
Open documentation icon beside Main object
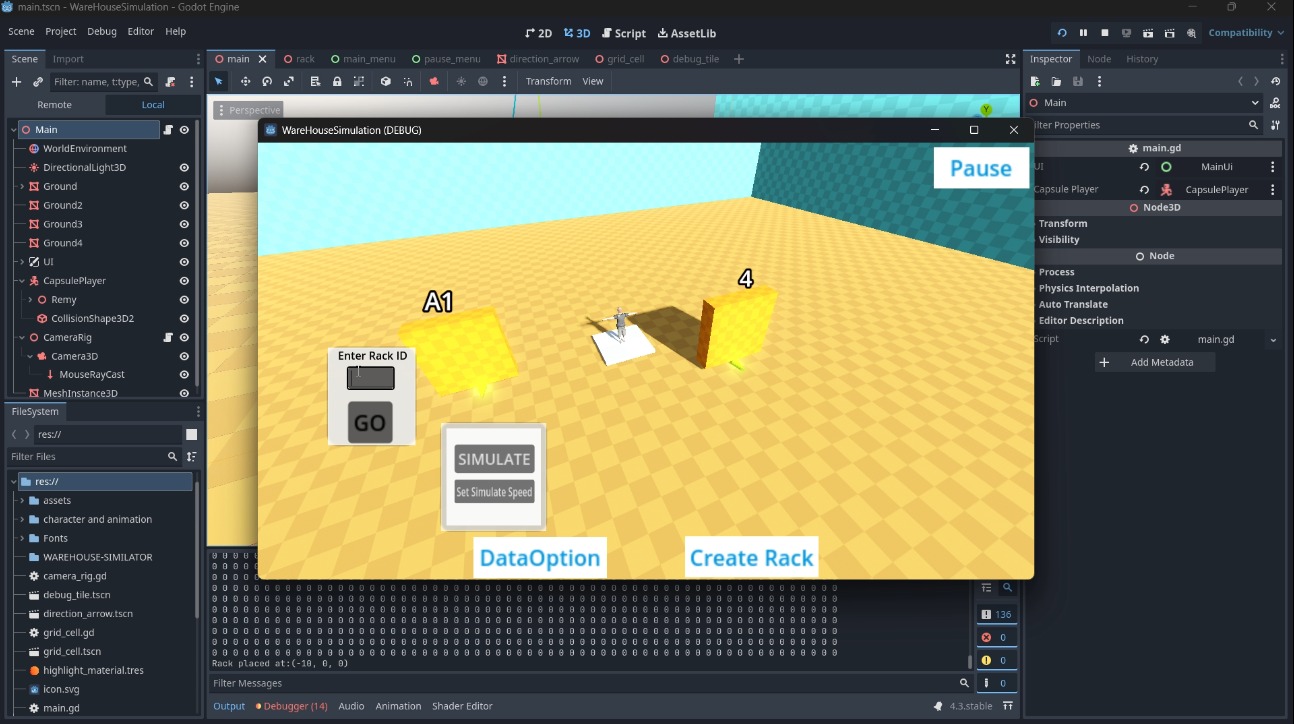[x=1275, y=103]
